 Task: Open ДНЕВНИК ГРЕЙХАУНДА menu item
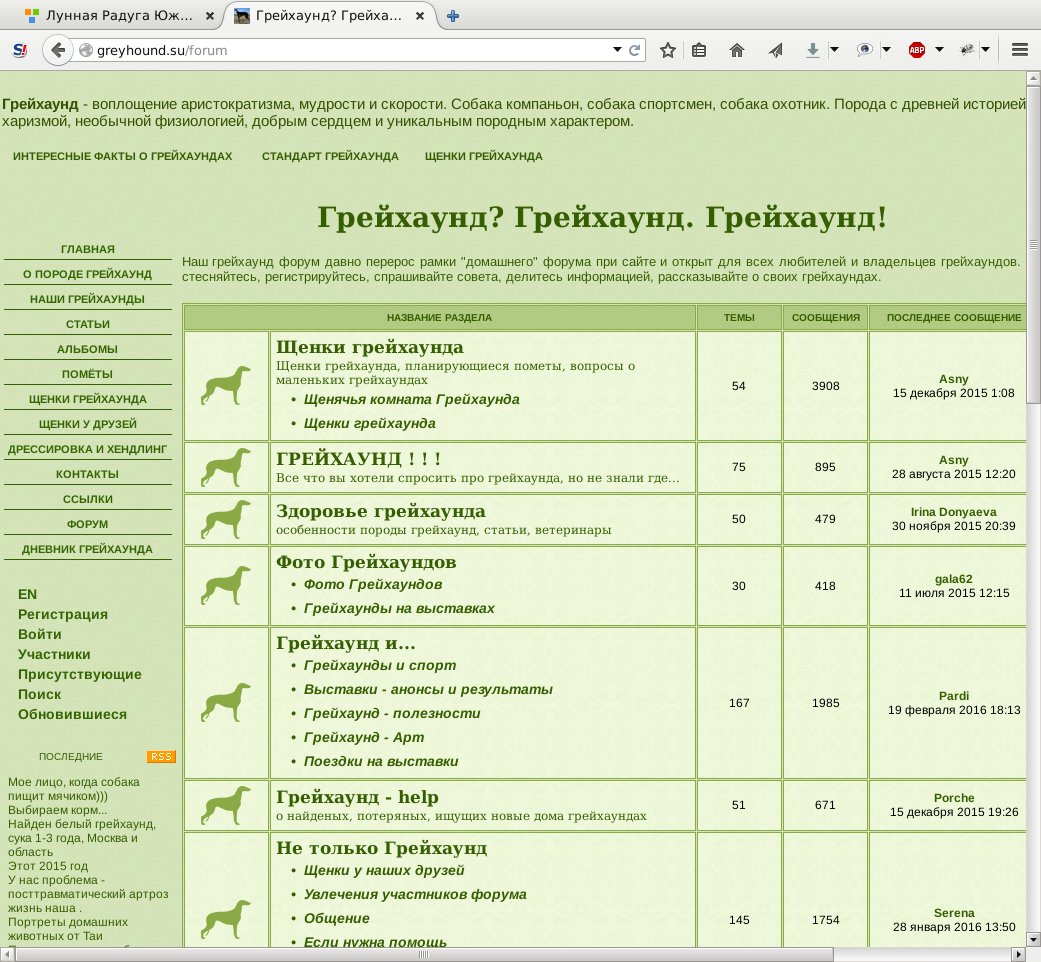point(88,549)
